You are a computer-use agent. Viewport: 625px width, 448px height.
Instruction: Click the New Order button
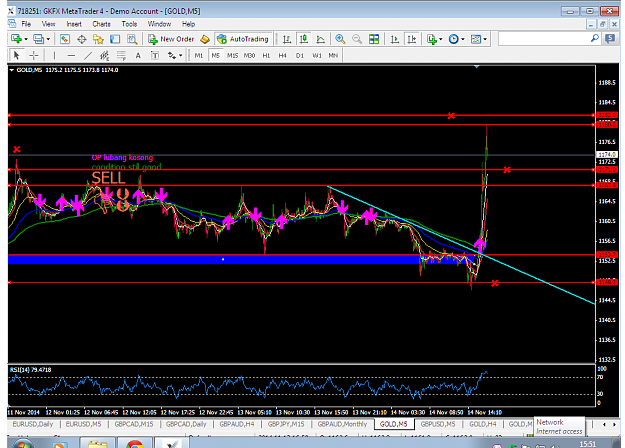pos(171,39)
